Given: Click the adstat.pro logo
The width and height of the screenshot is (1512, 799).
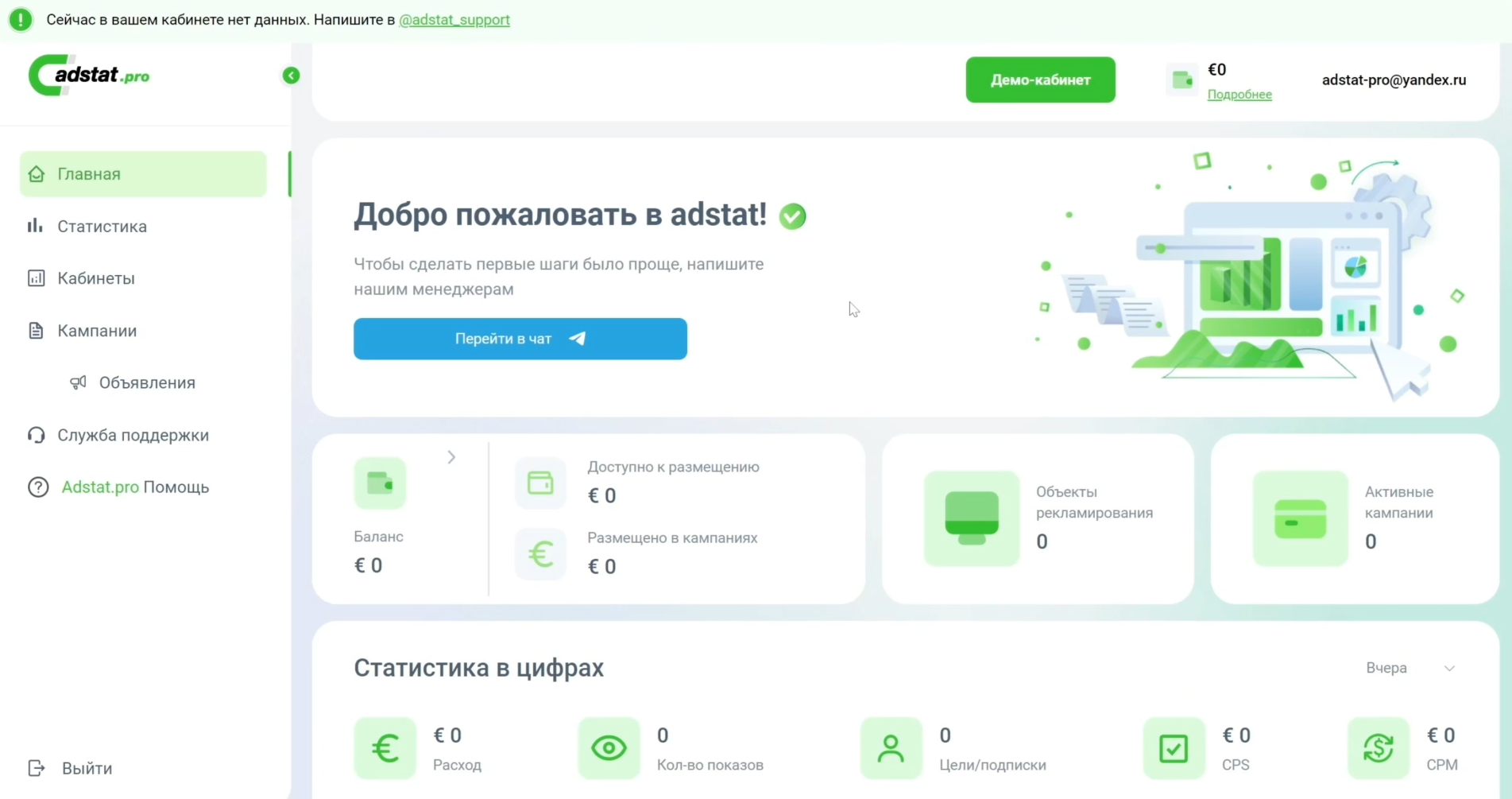Looking at the screenshot, I should [x=90, y=75].
